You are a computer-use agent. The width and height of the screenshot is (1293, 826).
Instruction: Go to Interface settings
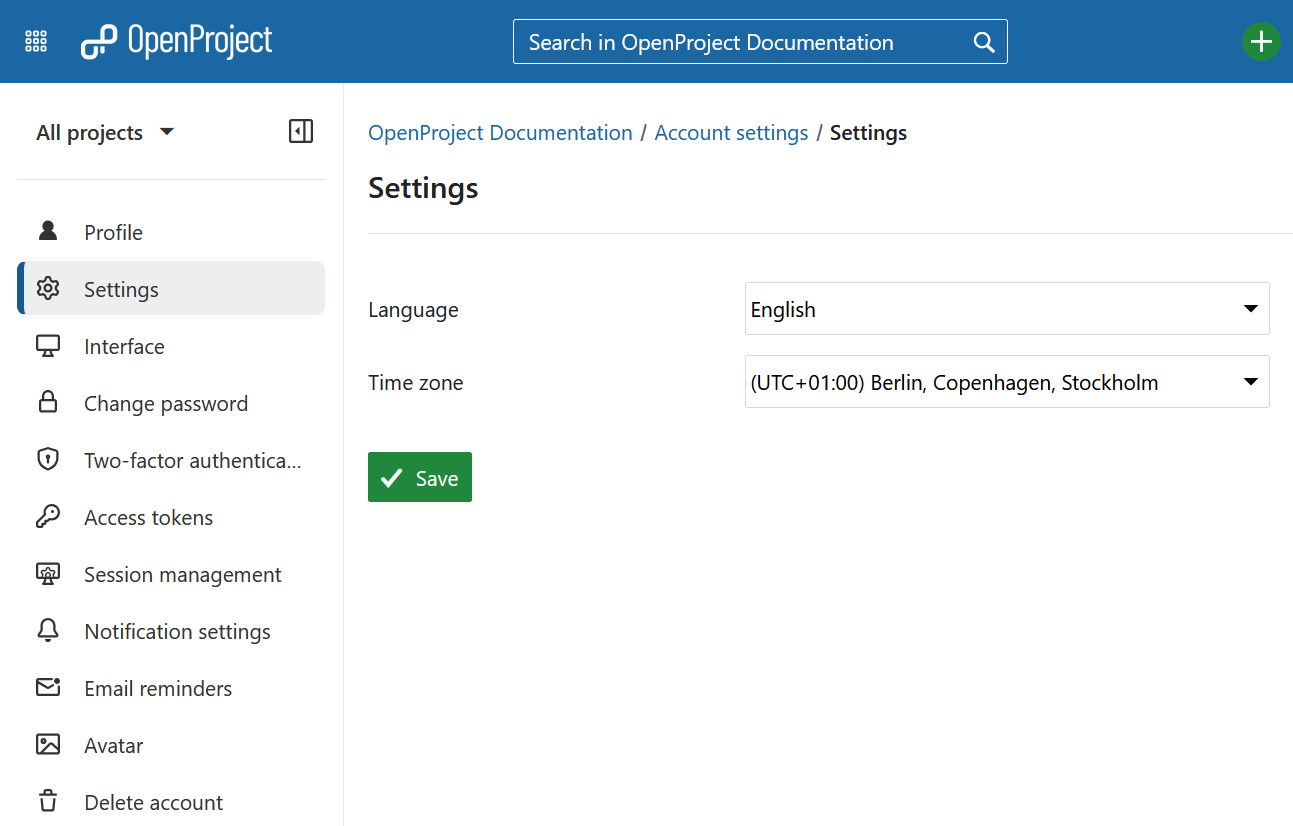pos(171,346)
